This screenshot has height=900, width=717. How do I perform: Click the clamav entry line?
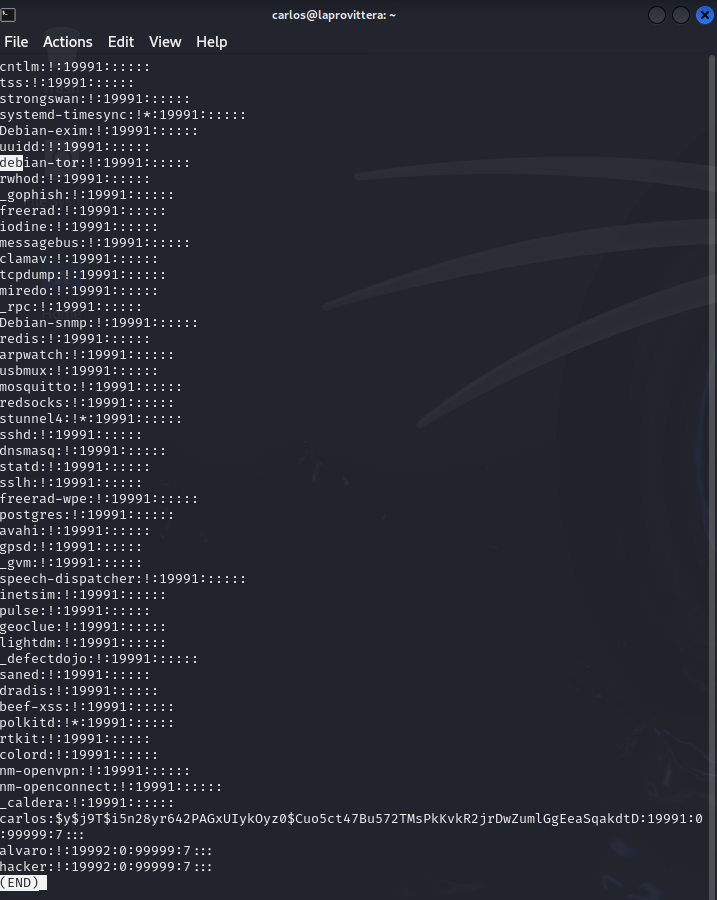tap(79, 259)
